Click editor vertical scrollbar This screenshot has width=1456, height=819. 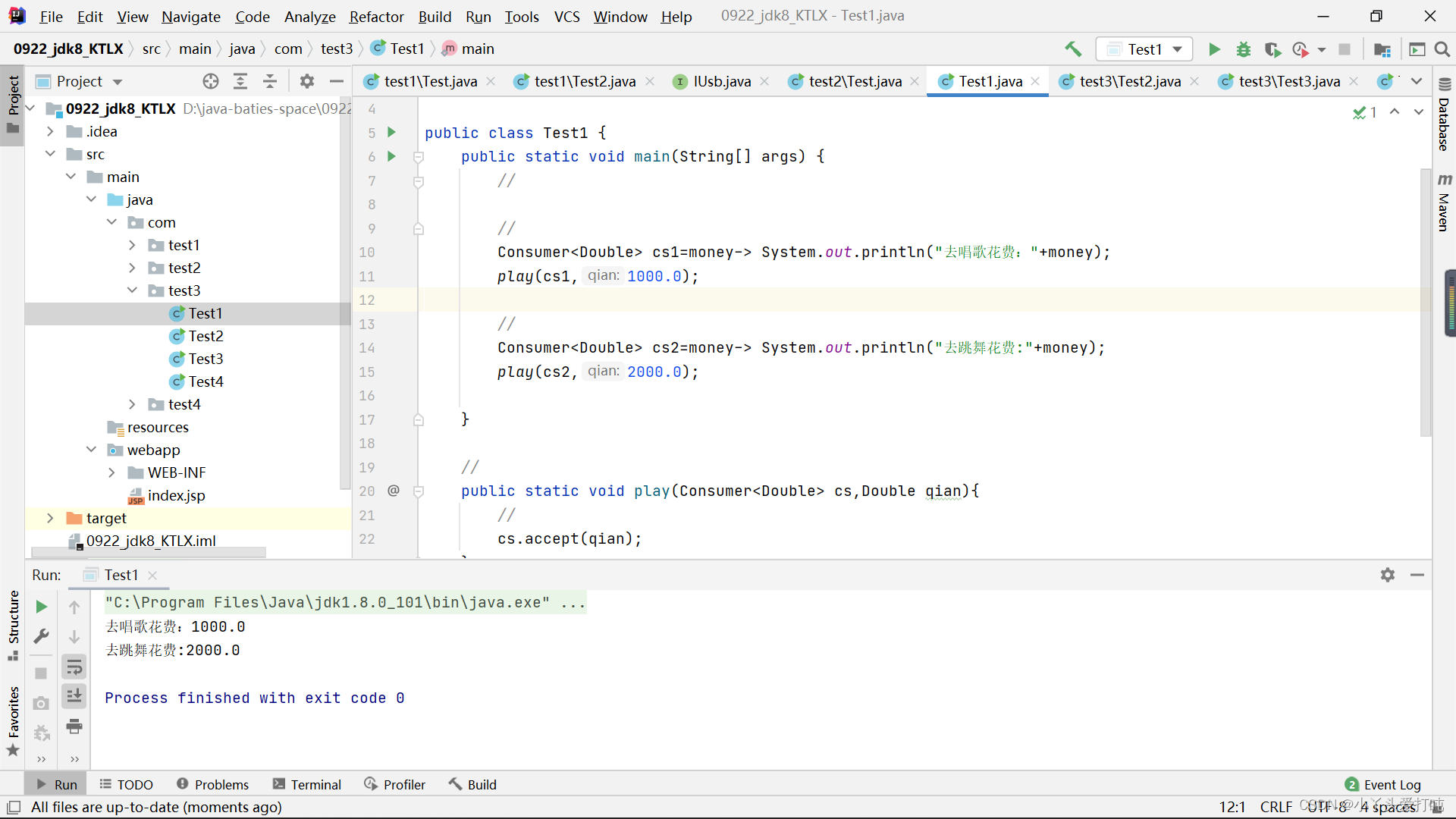[x=1426, y=302]
